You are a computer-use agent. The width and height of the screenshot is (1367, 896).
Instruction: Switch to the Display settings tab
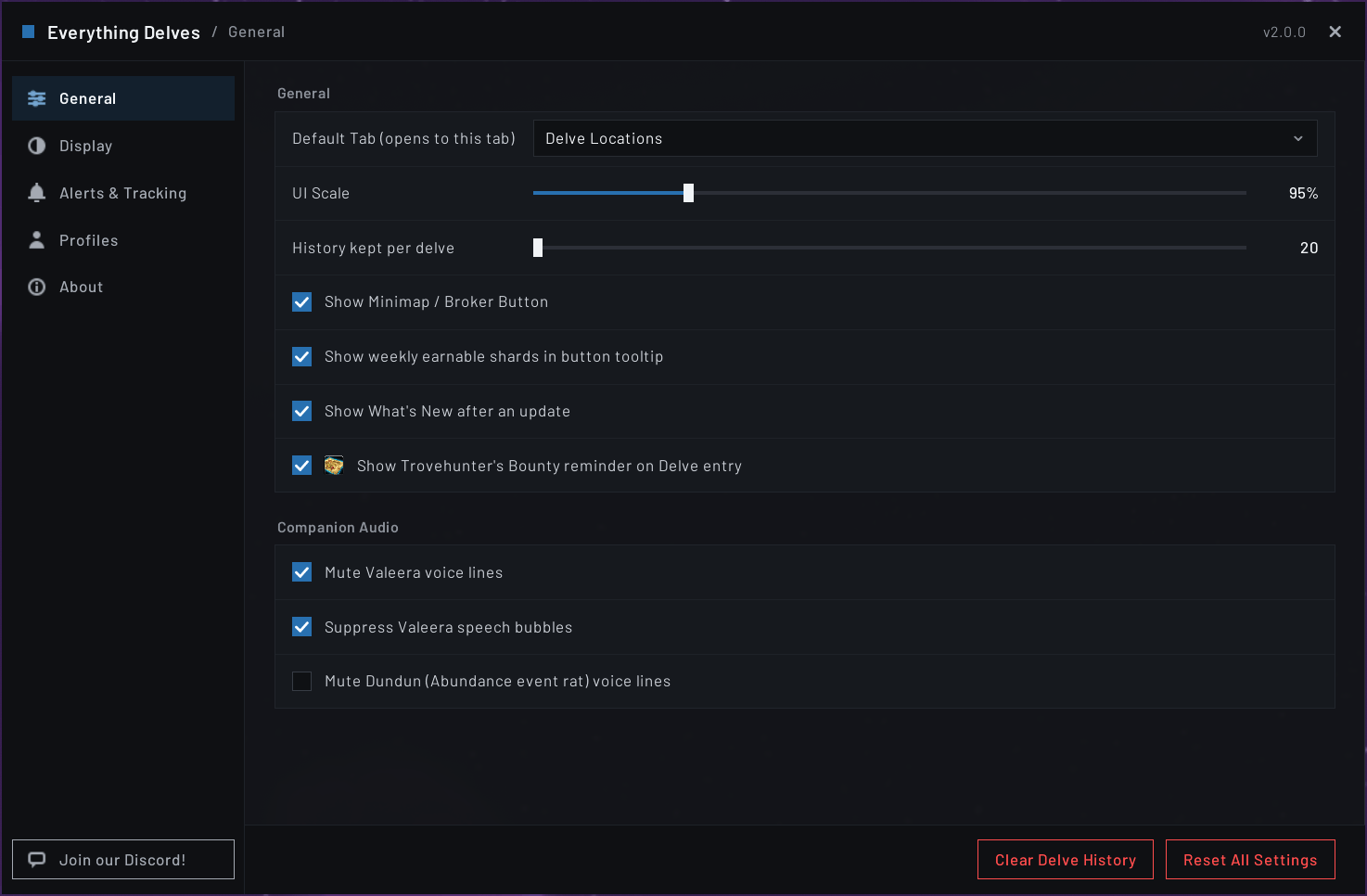point(123,146)
